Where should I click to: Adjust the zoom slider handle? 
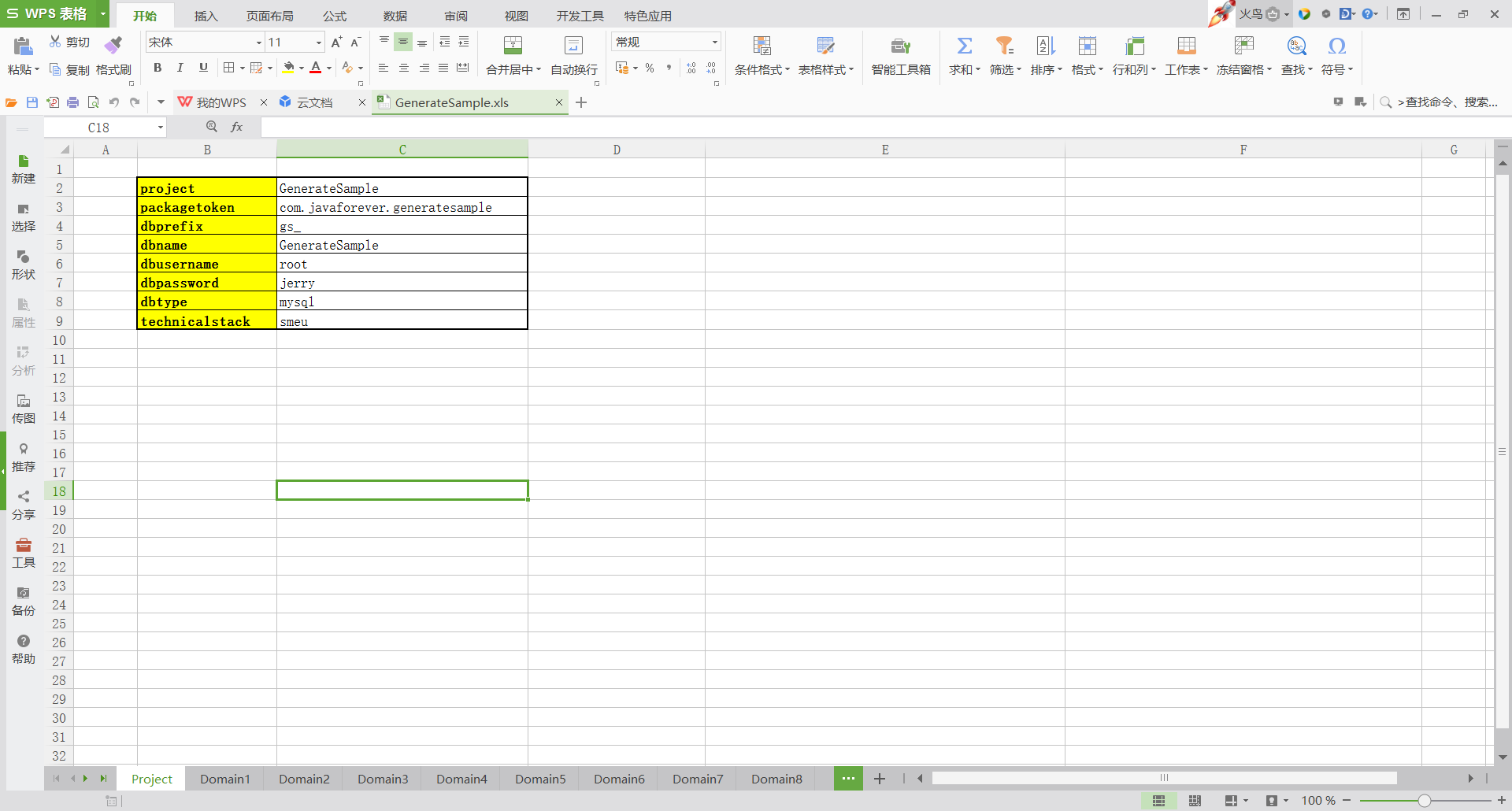[x=1424, y=801]
